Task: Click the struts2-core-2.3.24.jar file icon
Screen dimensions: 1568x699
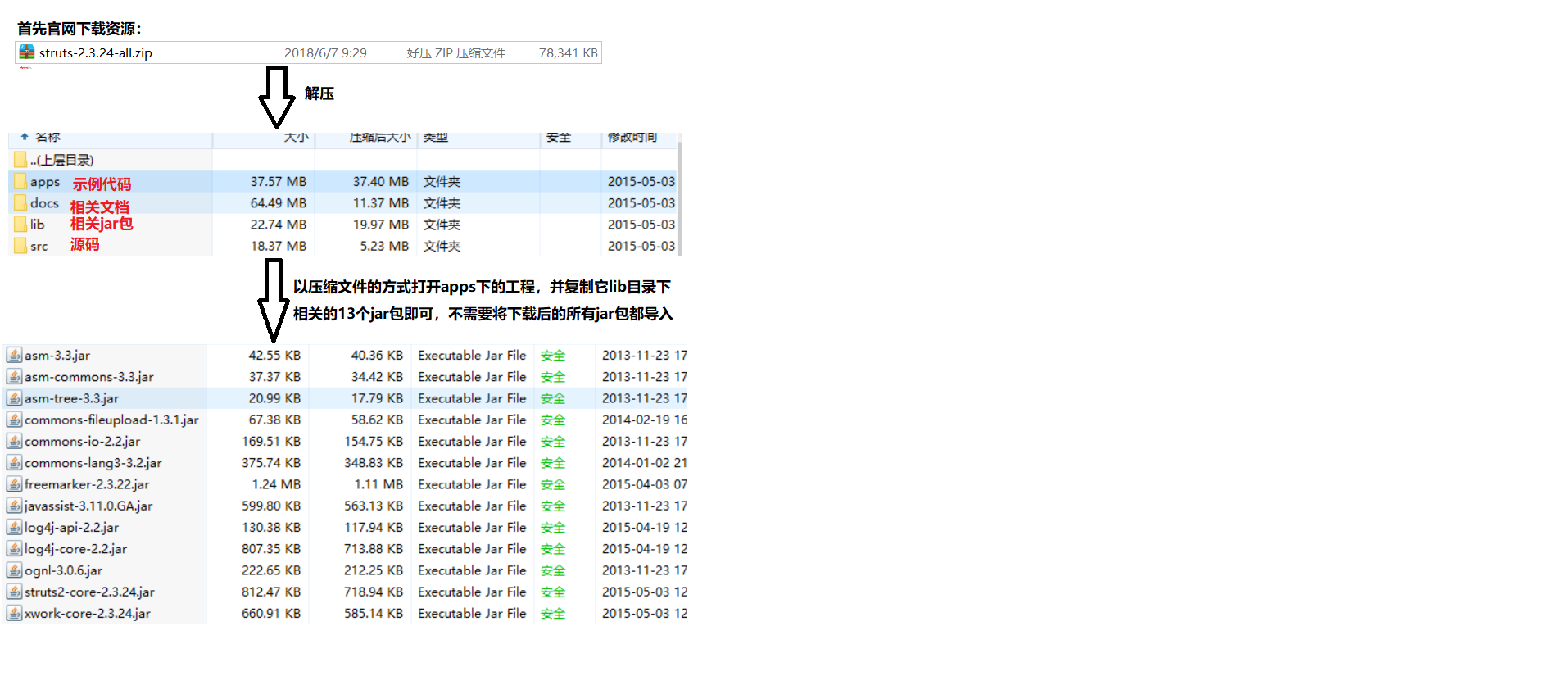Action: coord(15,592)
